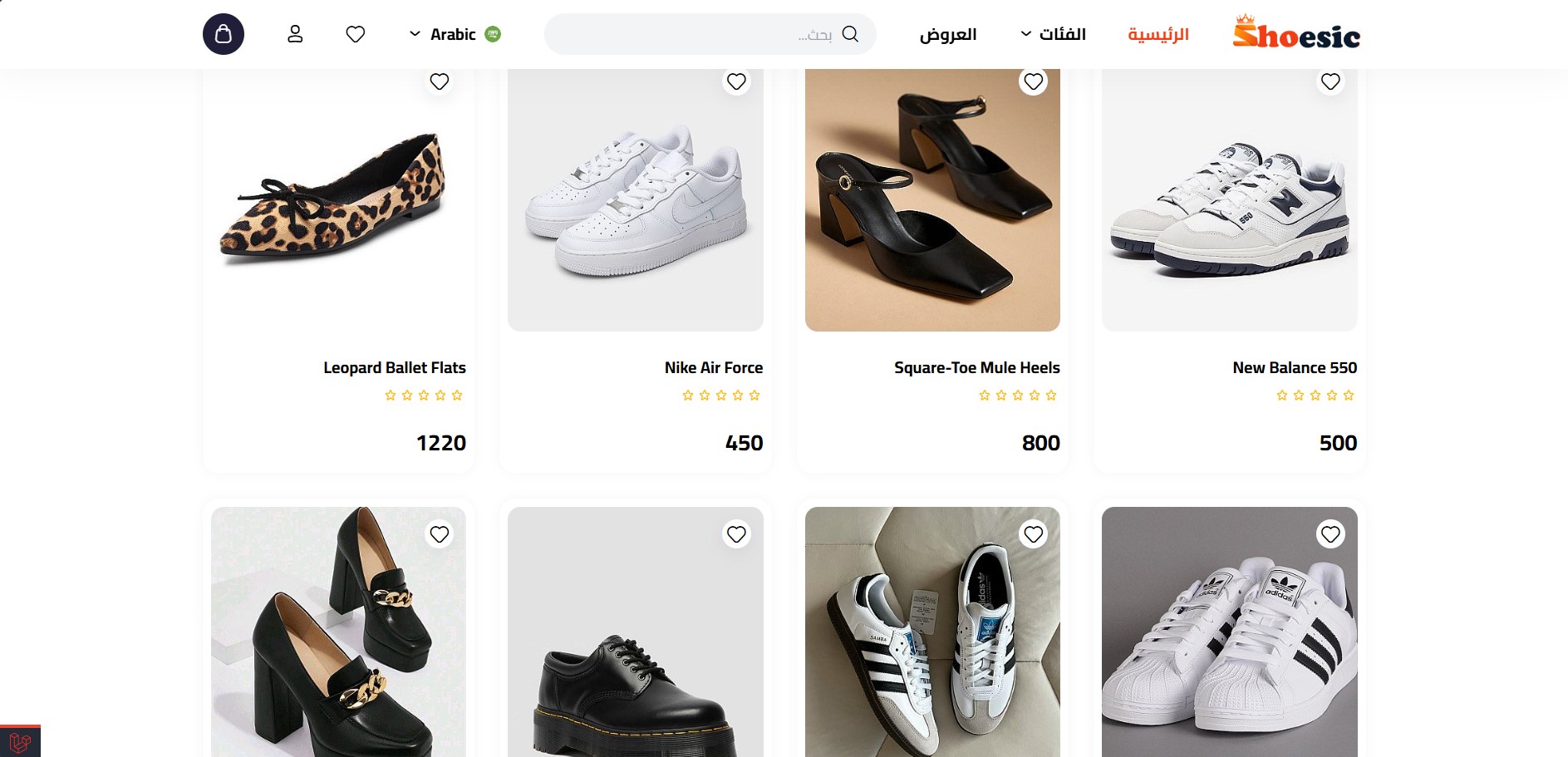Viewport: 1568px width, 757px height.
Task: Toggle favorite heart on Nike Air Force
Action: point(736,81)
